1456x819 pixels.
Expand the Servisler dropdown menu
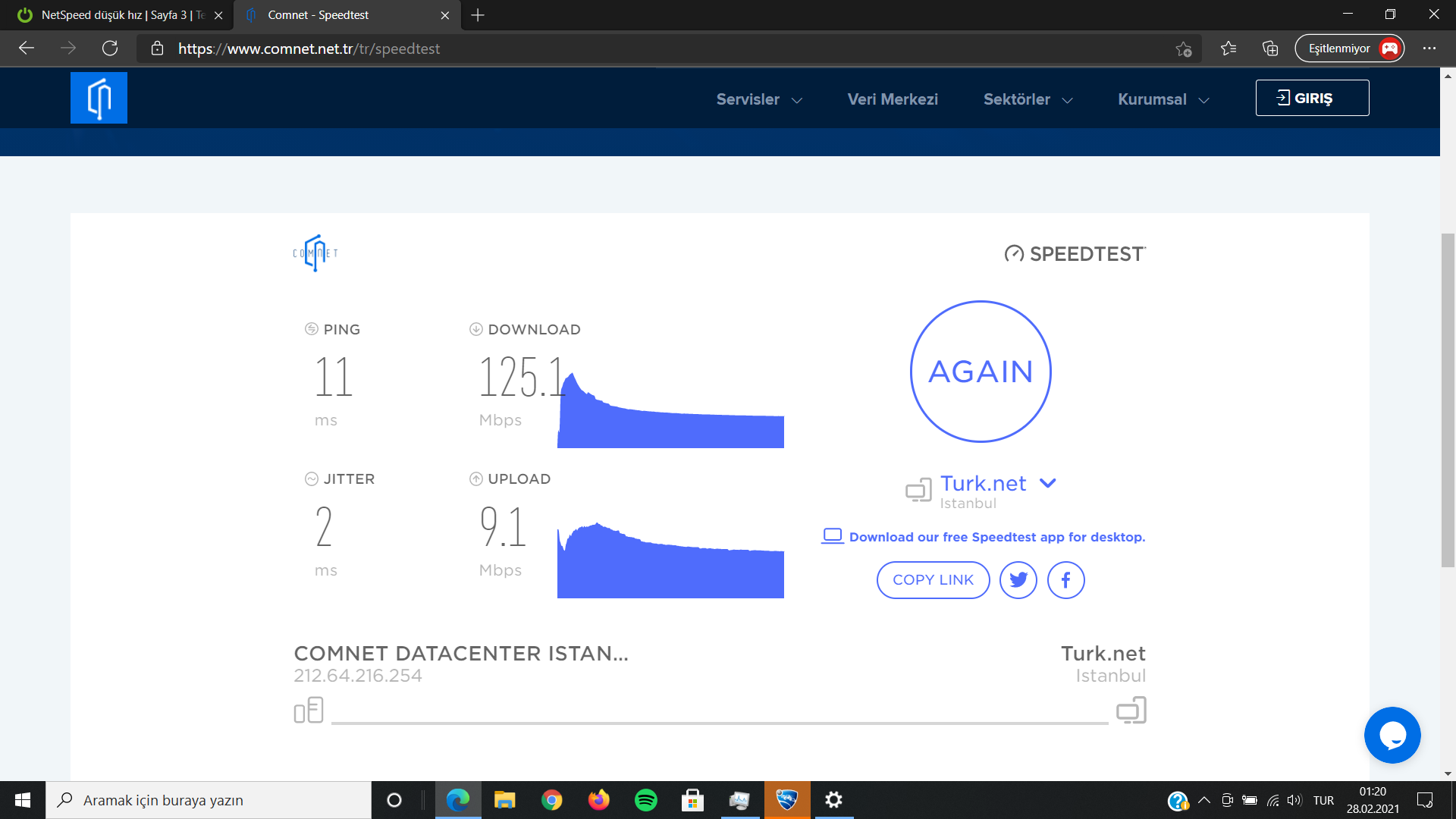tap(759, 99)
